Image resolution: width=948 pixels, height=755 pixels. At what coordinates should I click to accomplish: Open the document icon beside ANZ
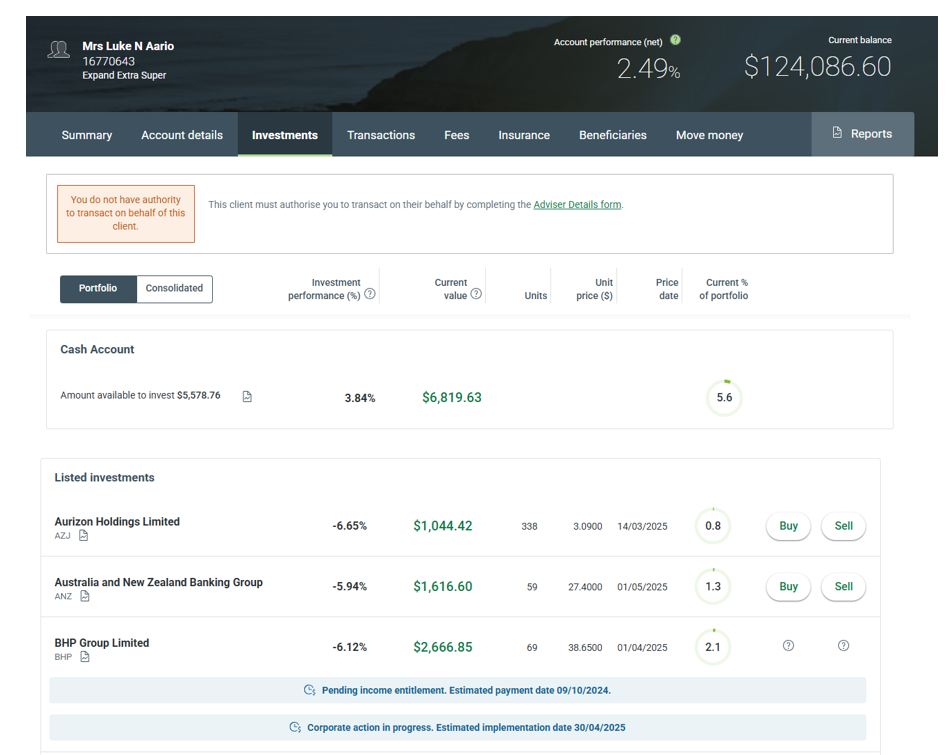85,597
